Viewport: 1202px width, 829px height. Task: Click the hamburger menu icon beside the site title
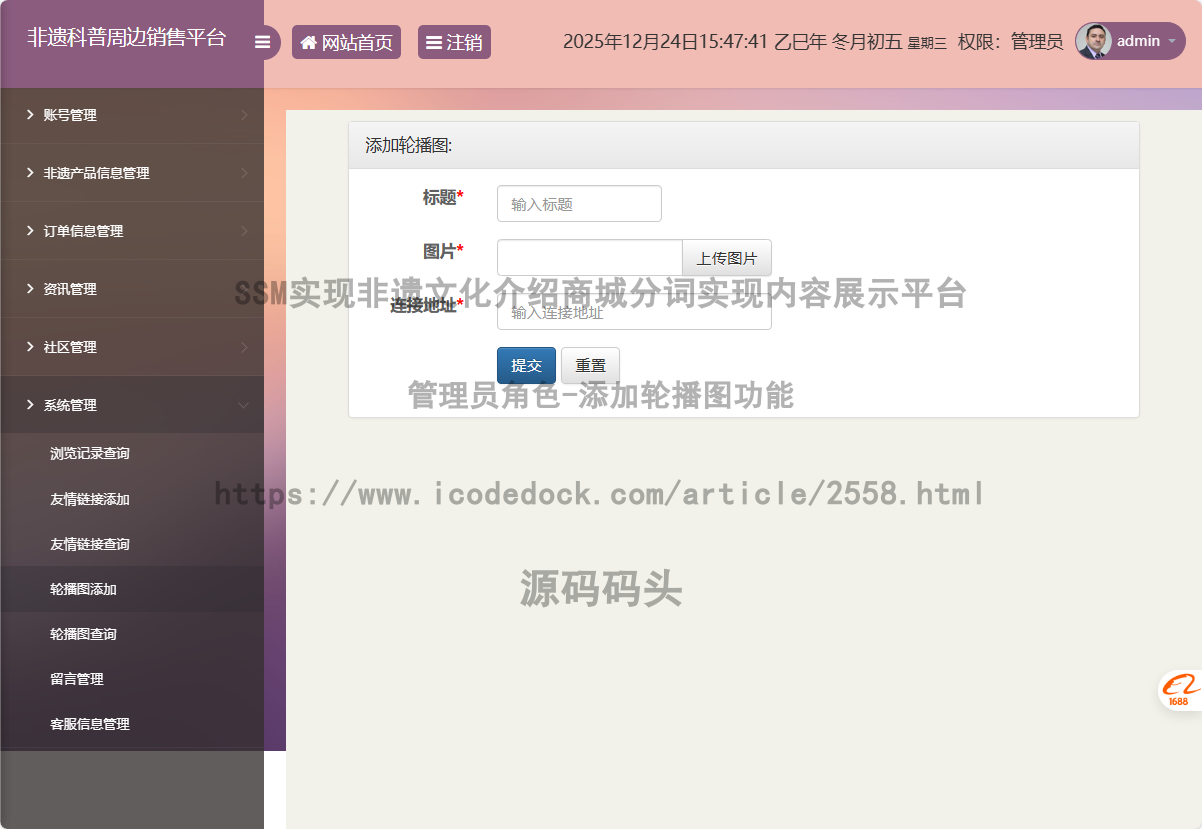pyautogui.click(x=263, y=41)
